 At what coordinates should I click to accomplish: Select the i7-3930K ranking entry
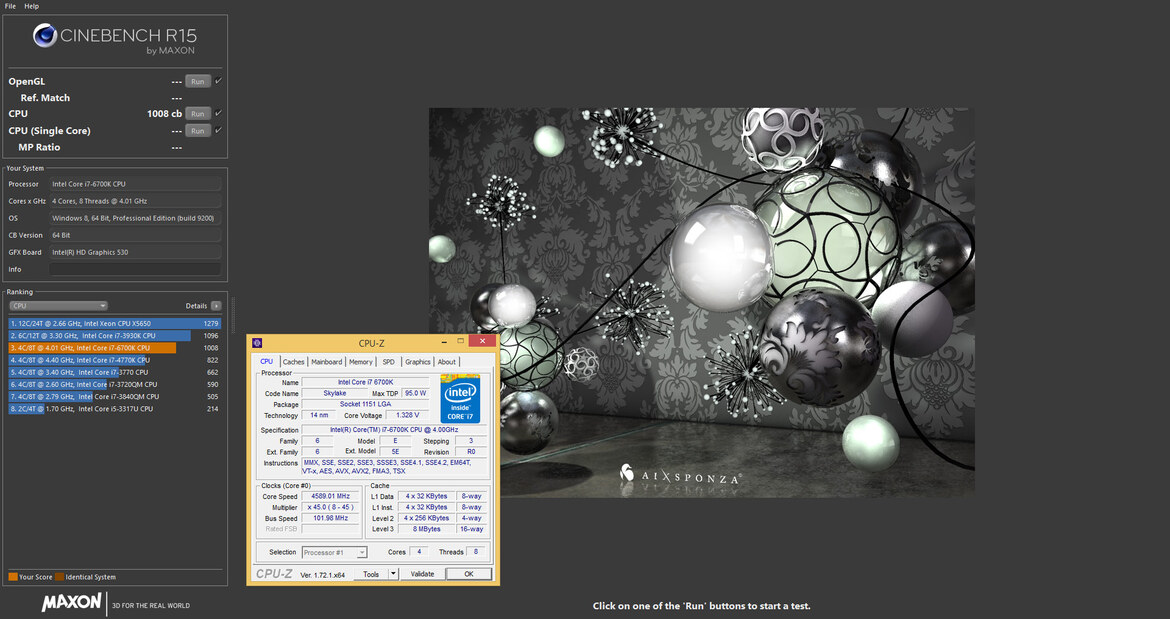115,336
